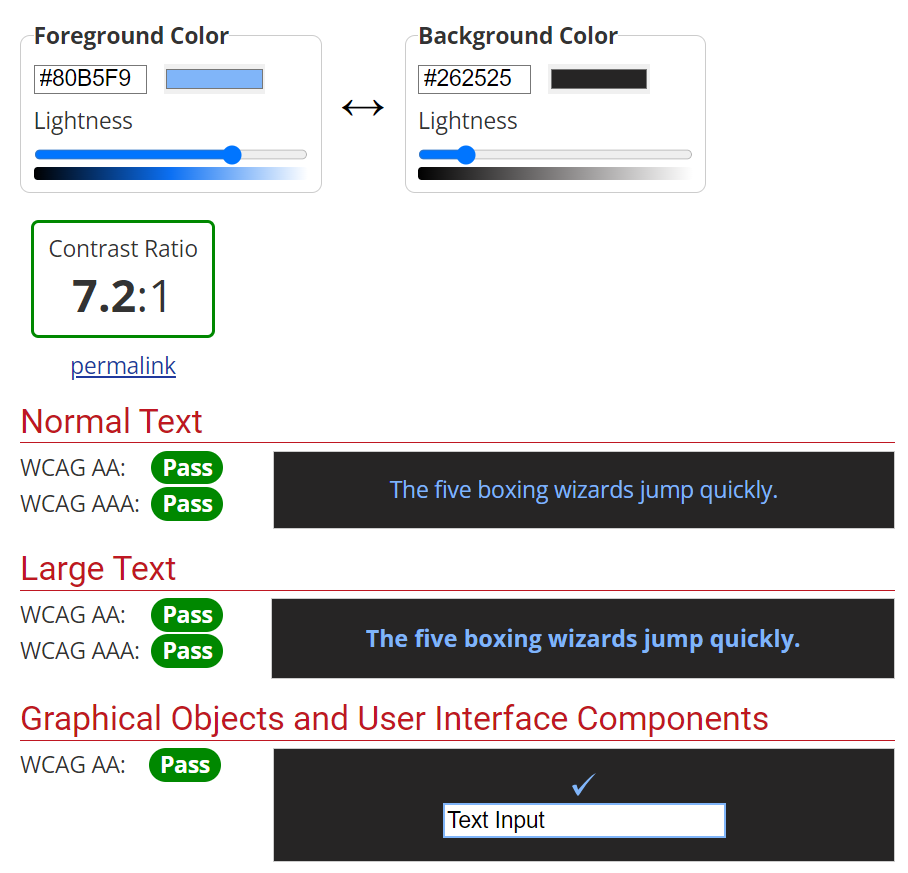Click the Normal Text WCAG AAA Pass badge
This screenshot has width=908, height=873.
187,504
